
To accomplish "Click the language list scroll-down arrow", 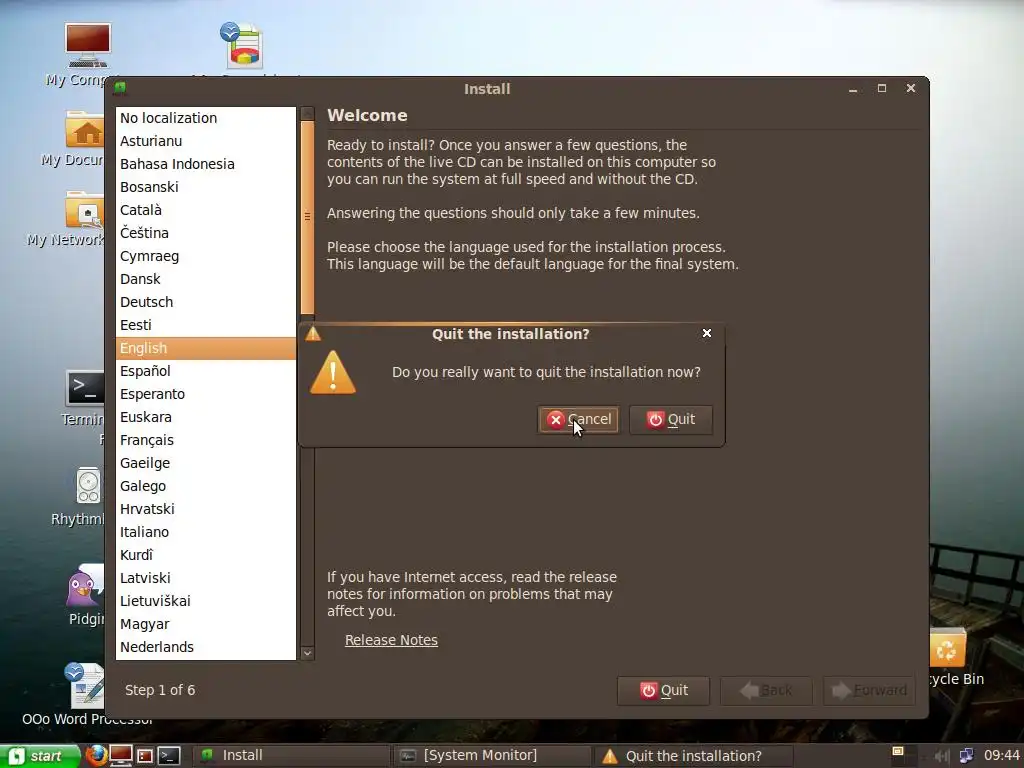I will (307, 653).
